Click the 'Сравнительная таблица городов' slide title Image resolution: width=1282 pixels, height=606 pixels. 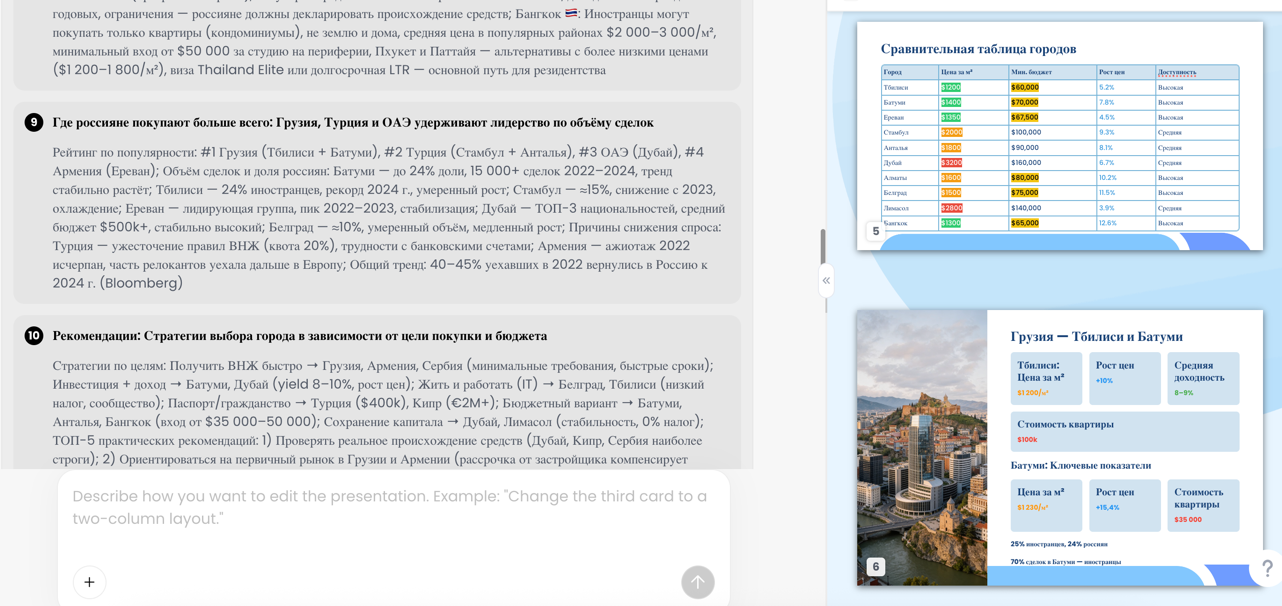(x=978, y=48)
